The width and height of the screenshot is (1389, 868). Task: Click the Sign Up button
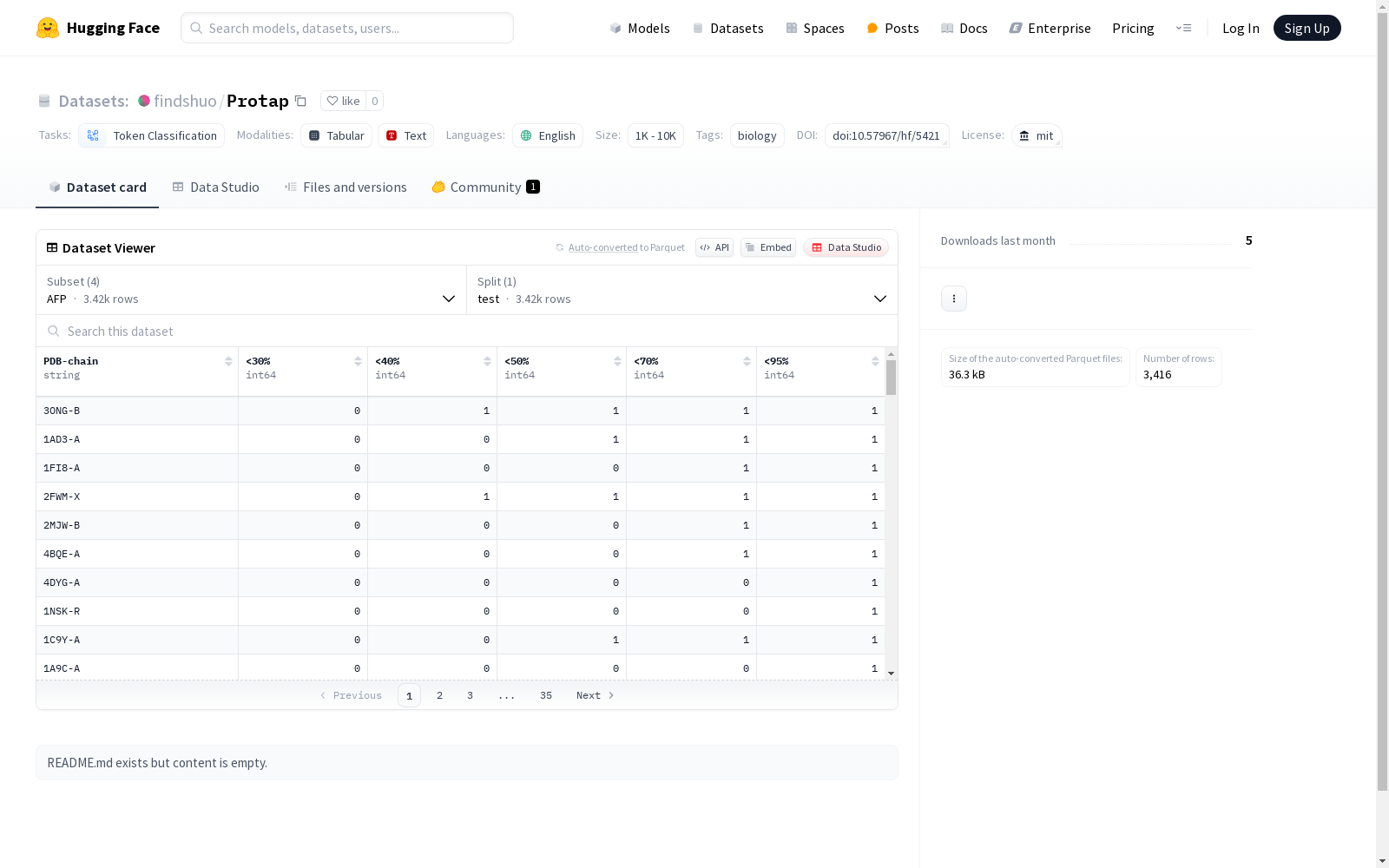[x=1307, y=28]
